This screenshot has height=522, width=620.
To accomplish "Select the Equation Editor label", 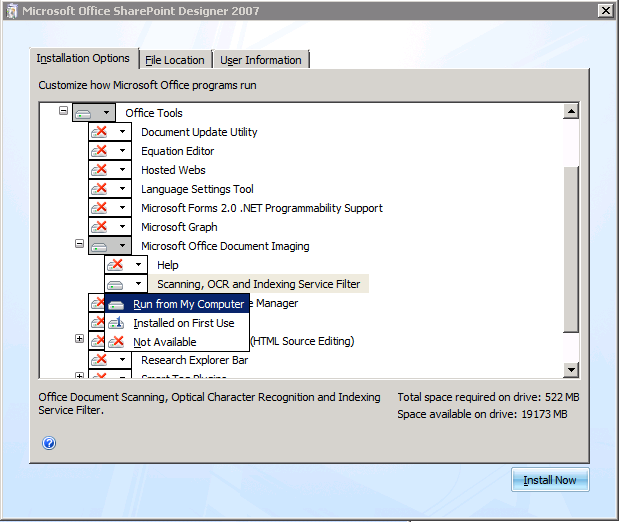I will pyautogui.click(x=178, y=151).
